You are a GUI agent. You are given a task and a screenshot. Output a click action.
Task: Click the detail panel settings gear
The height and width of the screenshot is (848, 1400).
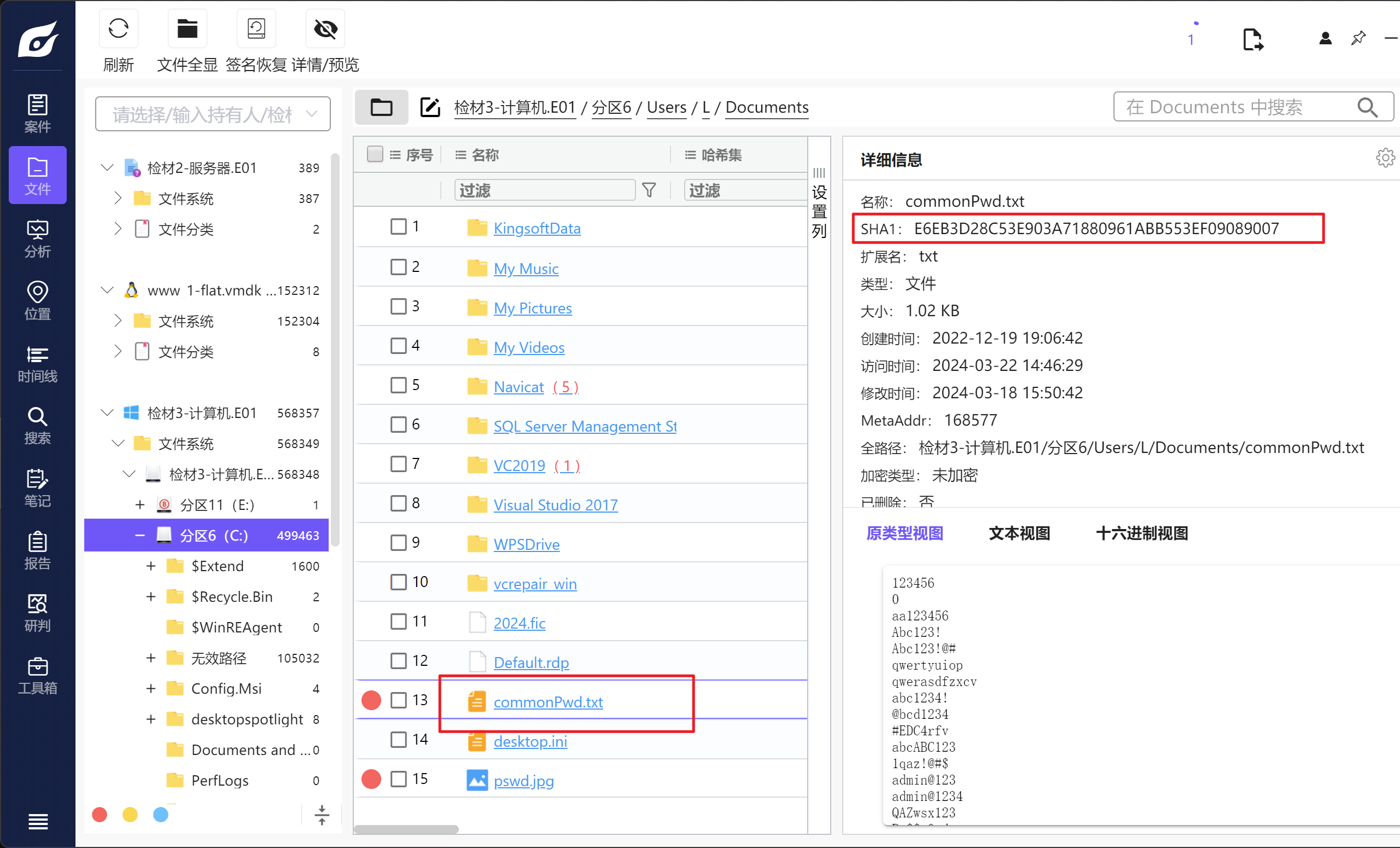click(x=1385, y=158)
